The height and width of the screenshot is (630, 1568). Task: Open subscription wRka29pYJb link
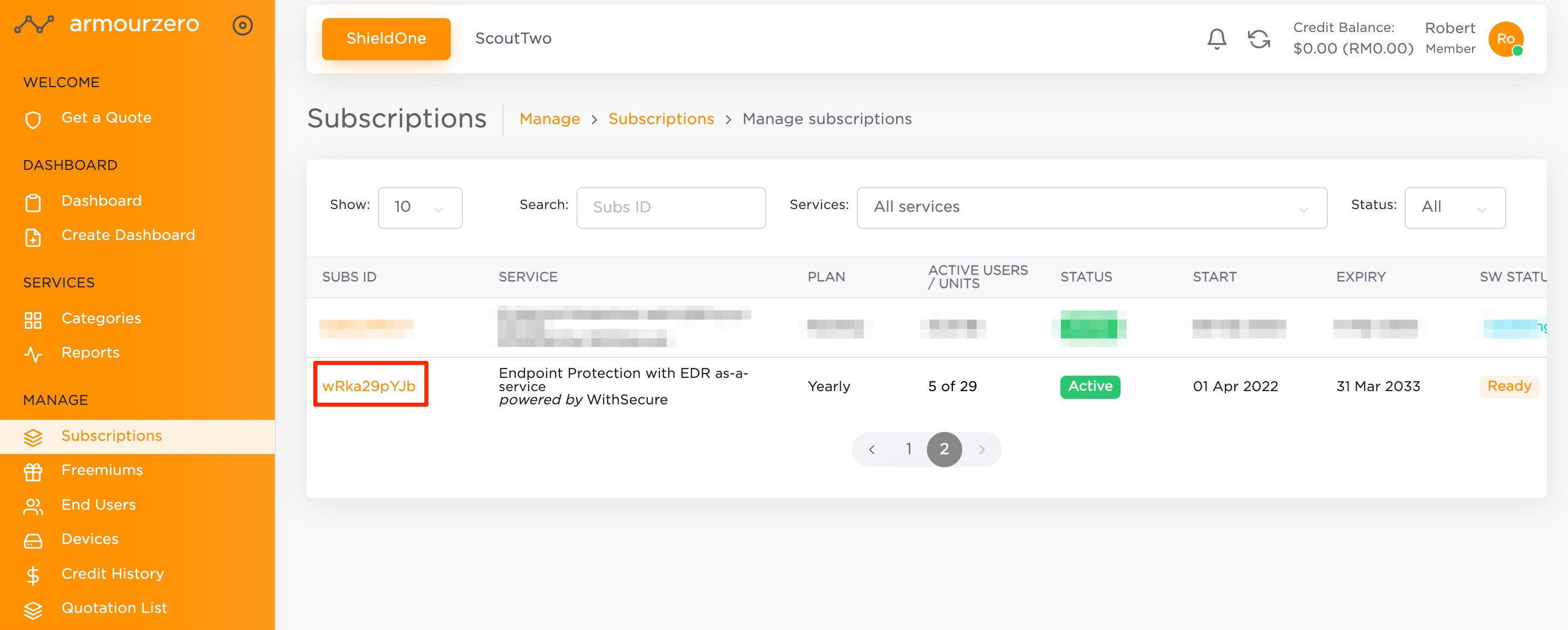click(x=369, y=386)
